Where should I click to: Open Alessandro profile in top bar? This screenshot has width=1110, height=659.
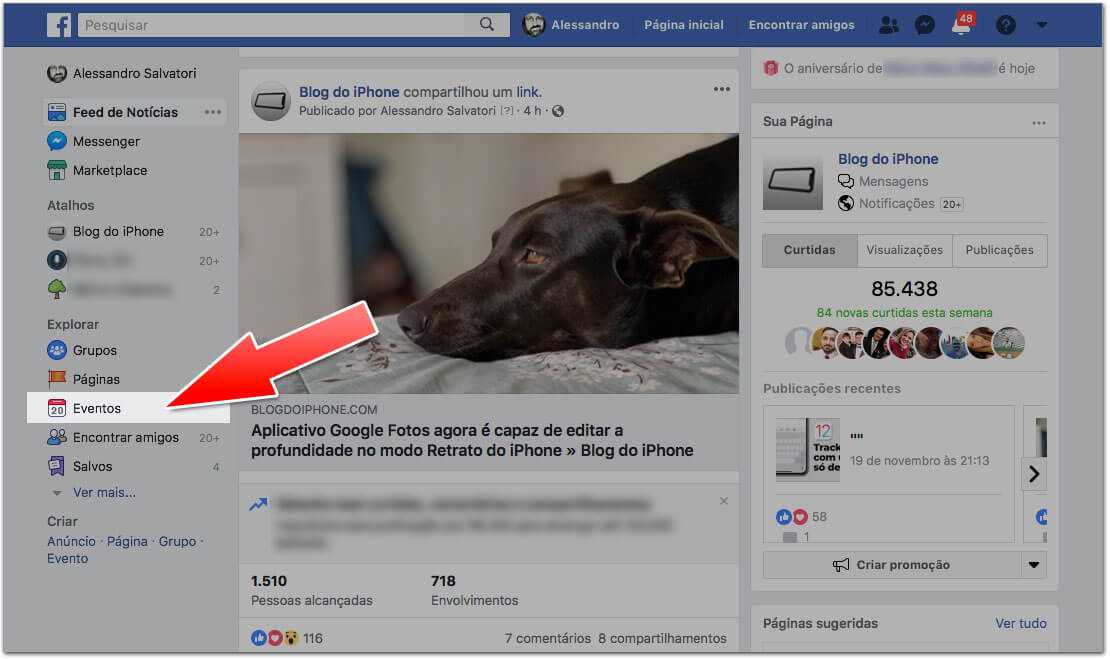tap(571, 25)
